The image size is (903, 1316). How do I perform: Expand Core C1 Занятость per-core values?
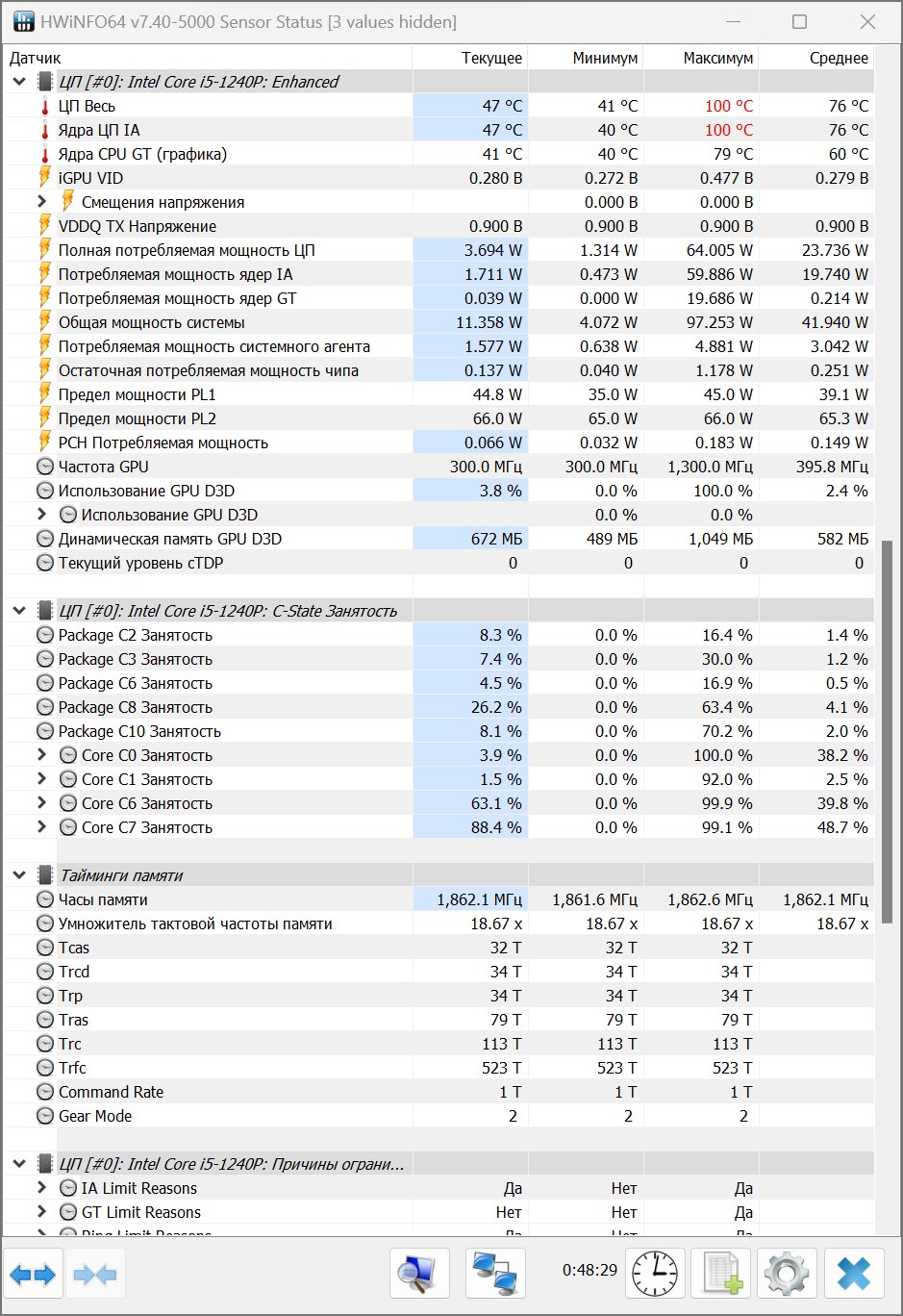[x=41, y=779]
